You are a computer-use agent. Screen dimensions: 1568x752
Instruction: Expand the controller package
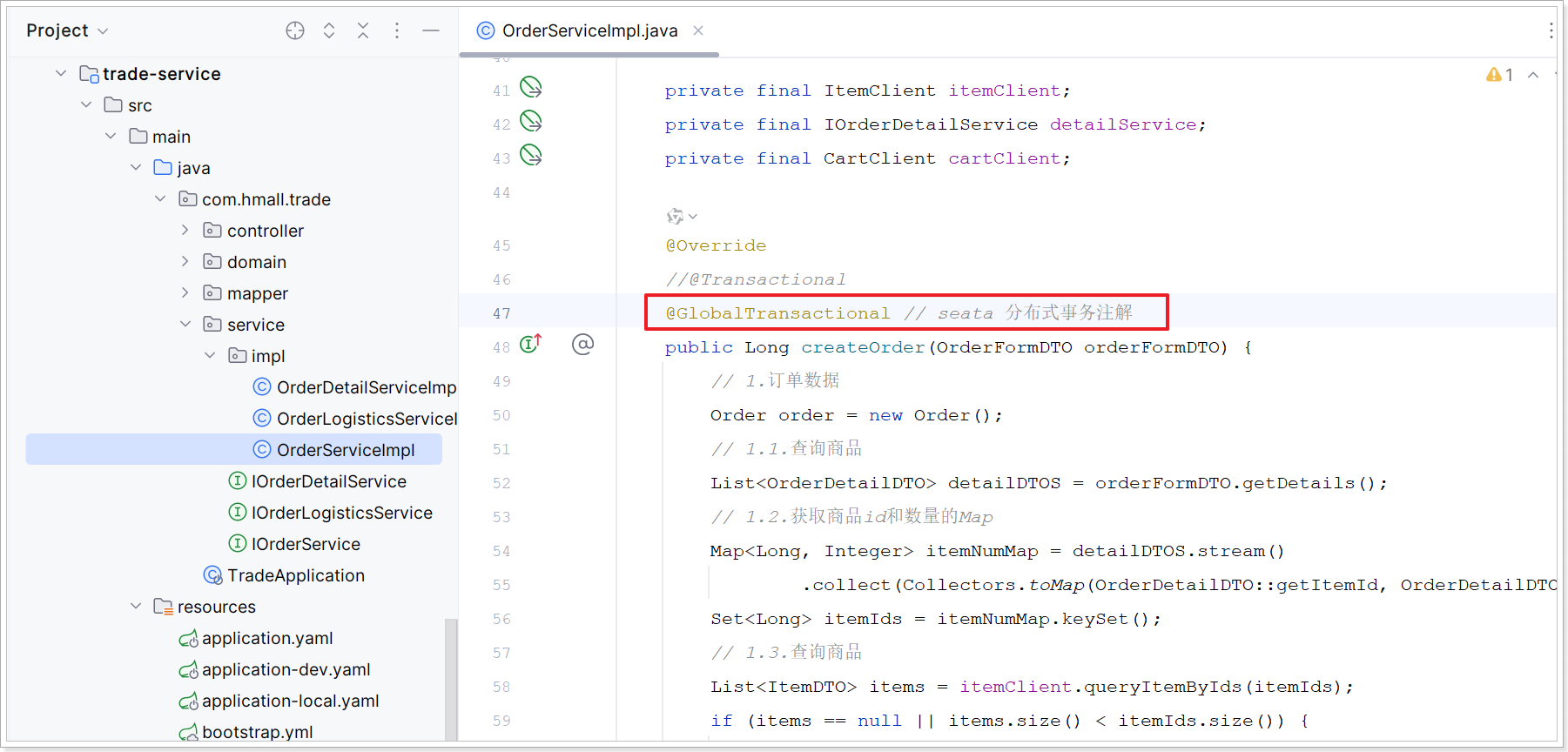coord(185,231)
